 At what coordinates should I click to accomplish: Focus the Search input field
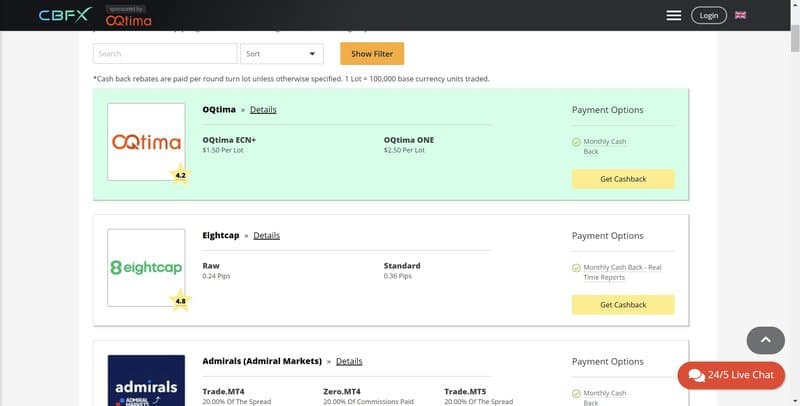(165, 54)
